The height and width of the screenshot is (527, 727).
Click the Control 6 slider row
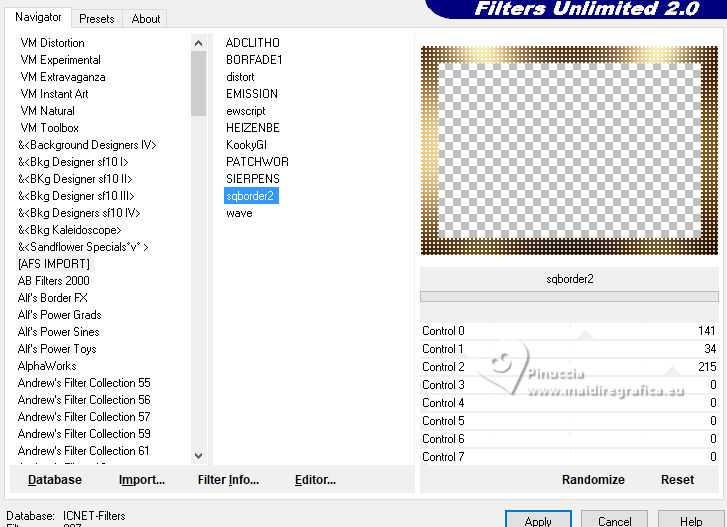point(569,439)
